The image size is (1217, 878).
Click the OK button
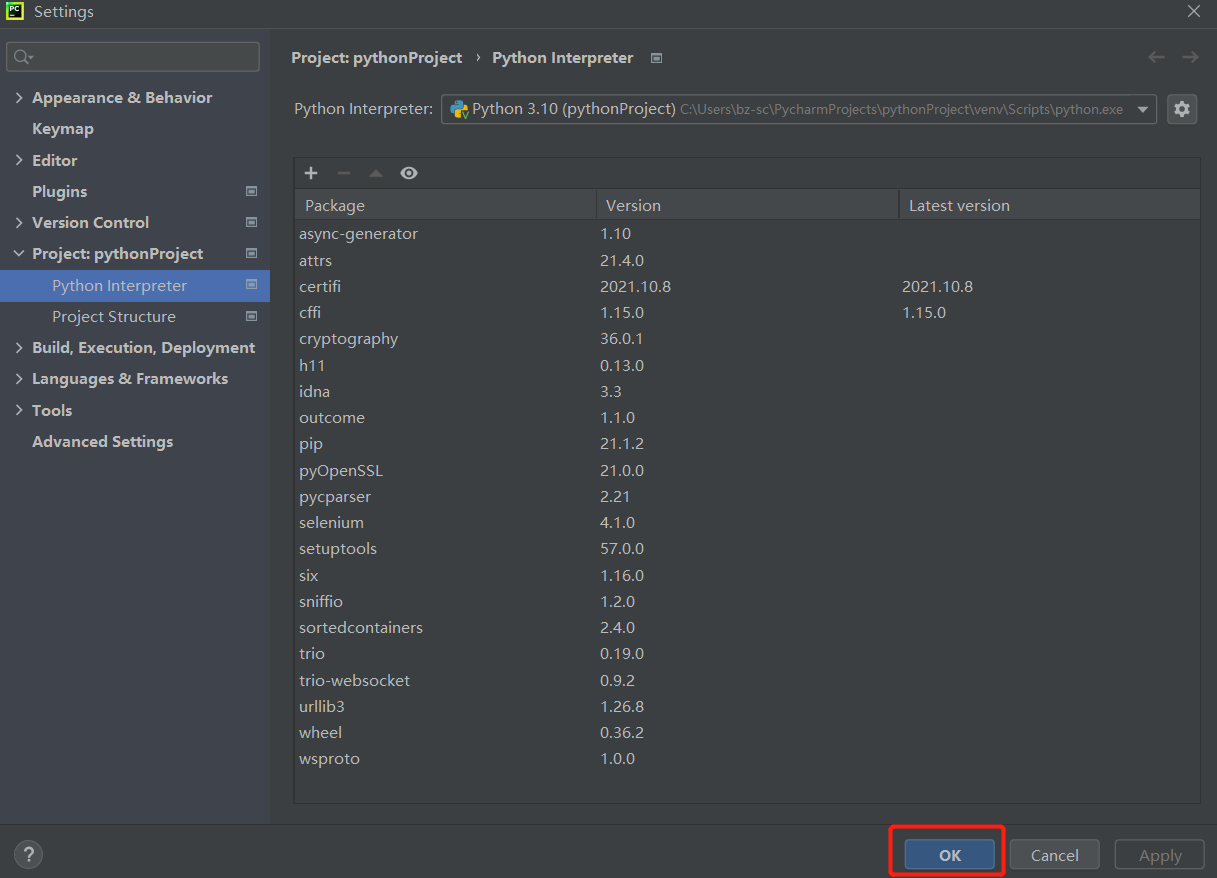click(950, 855)
